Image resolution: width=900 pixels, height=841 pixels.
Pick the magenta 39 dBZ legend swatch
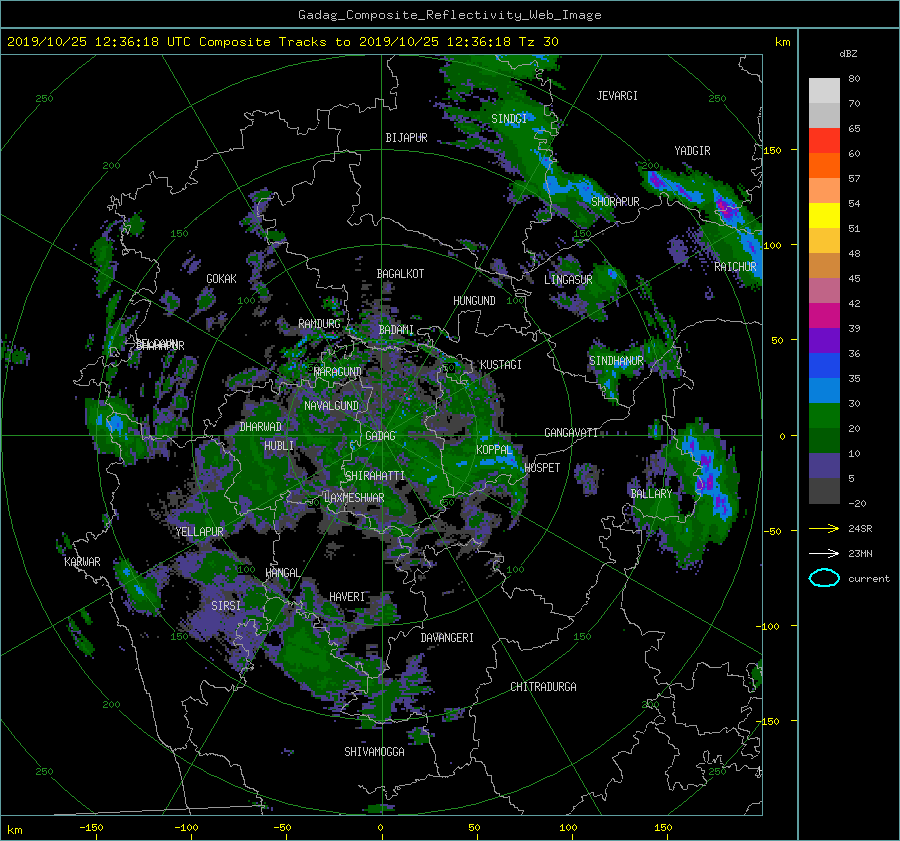point(824,316)
